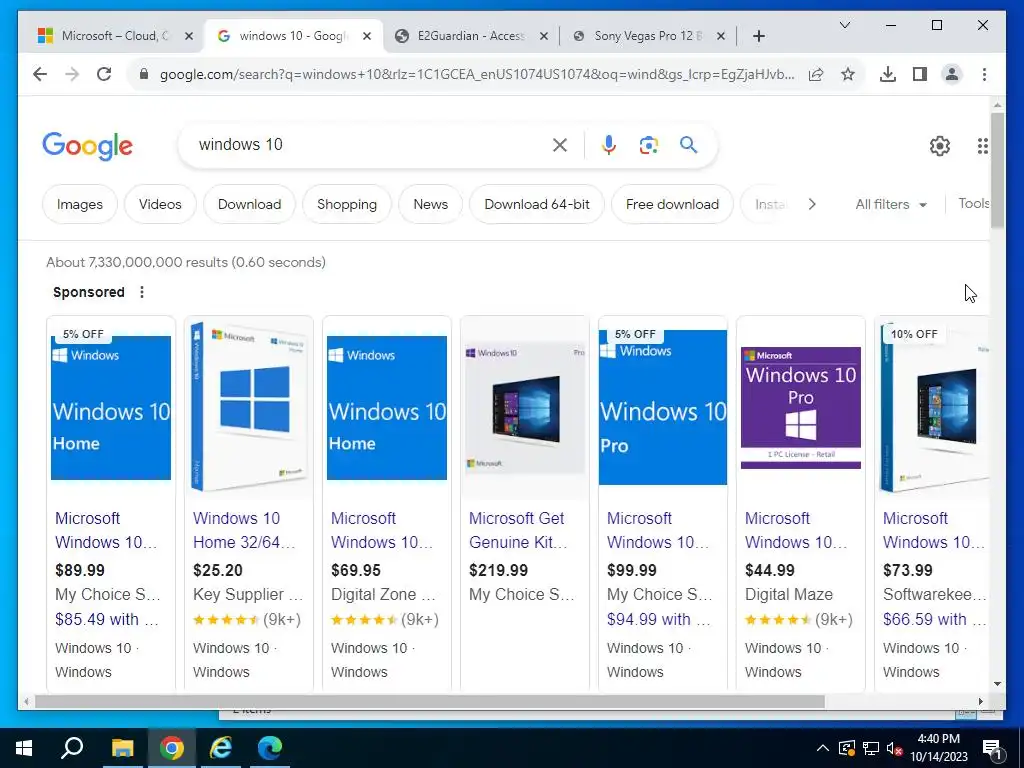The width and height of the screenshot is (1024, 768).
Task: Switch to the Sony Vegas Pro 12 tab
Action: [x=647, y=36]
